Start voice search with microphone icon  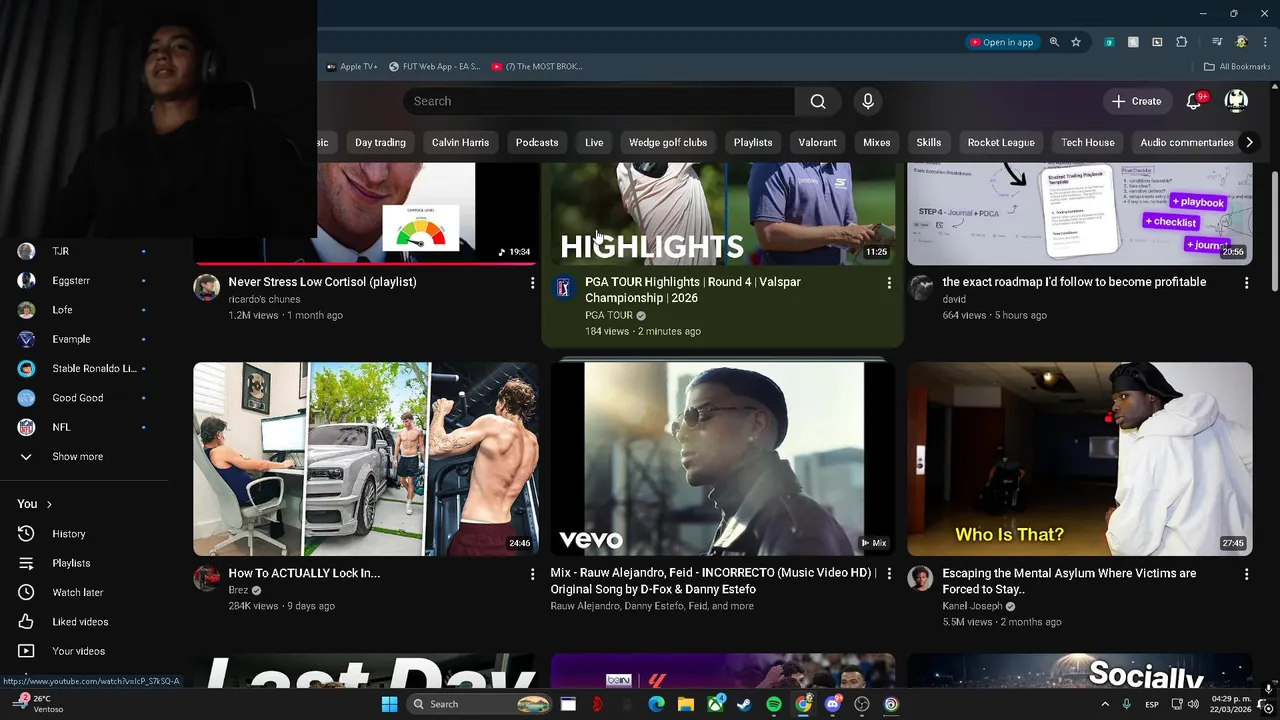[x=868, y=101]
